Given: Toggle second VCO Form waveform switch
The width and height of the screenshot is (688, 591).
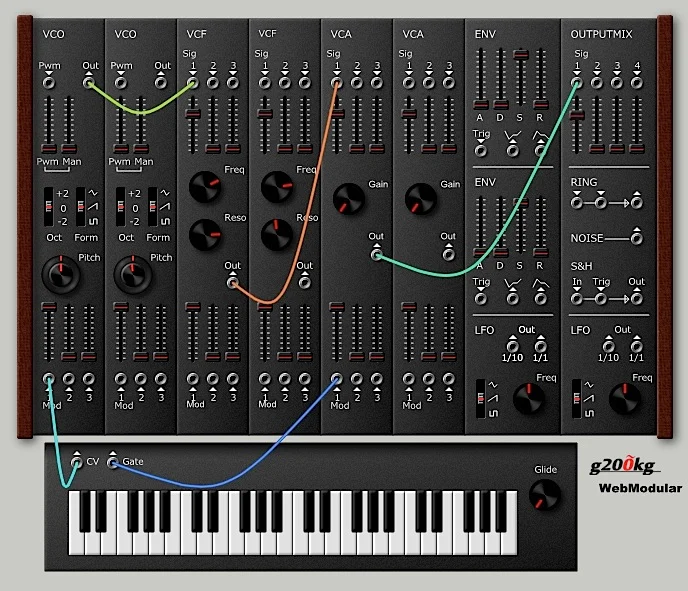Looking at the screenshot, I should coord(153,207).
